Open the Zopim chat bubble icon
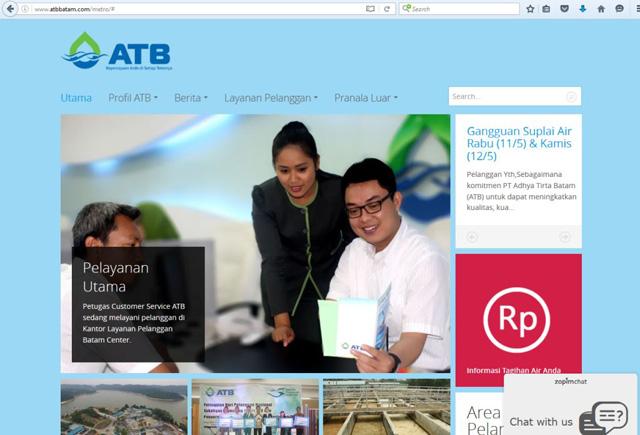640x435 pixels. click(604, 417)
